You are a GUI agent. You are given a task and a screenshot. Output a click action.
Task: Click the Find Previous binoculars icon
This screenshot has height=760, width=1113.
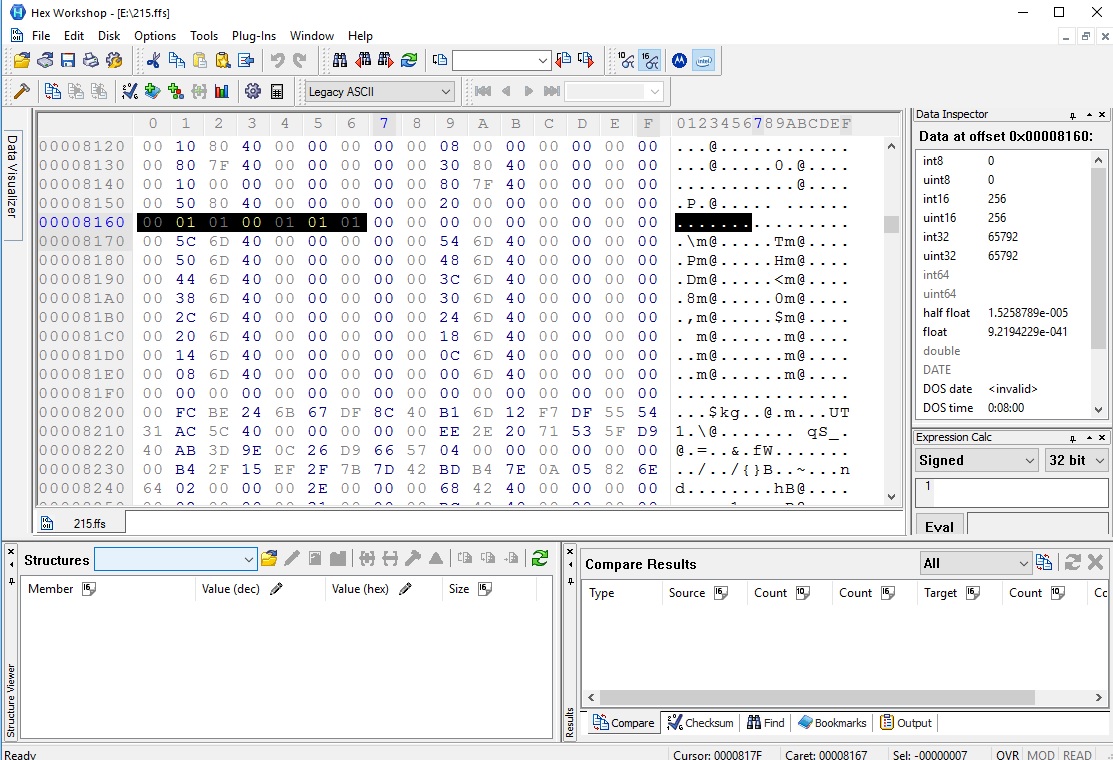click(x=363, y=60)
